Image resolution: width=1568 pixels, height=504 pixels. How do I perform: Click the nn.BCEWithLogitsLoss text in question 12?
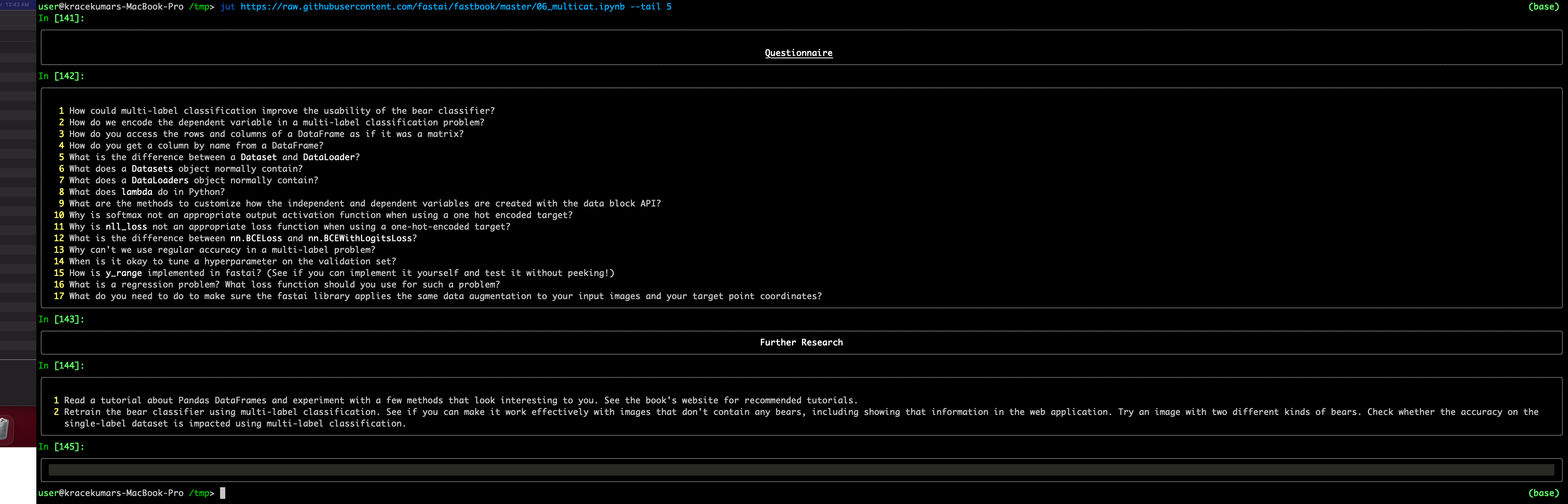coord(360,238)
